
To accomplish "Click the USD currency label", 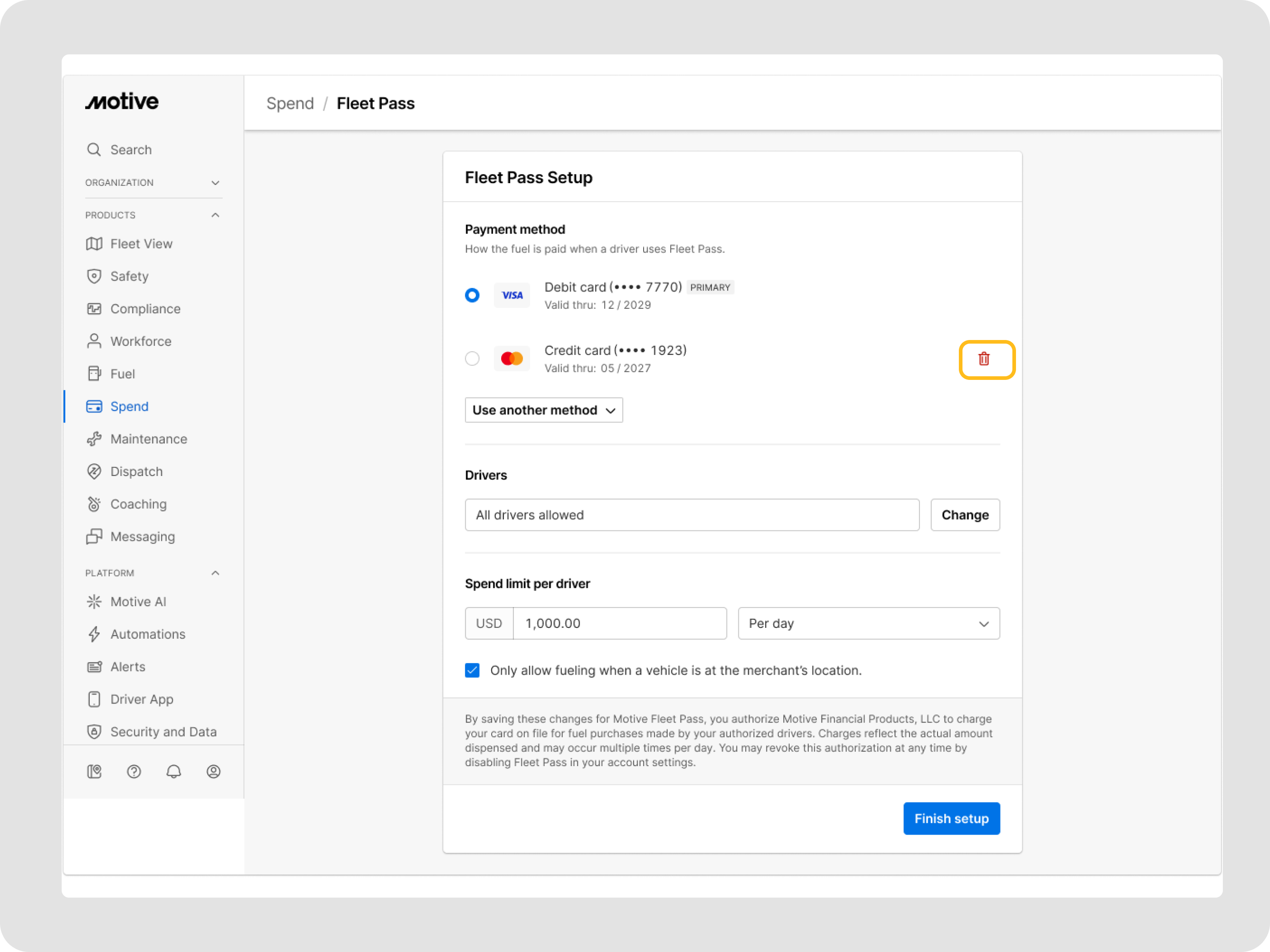I will [489, 623].
